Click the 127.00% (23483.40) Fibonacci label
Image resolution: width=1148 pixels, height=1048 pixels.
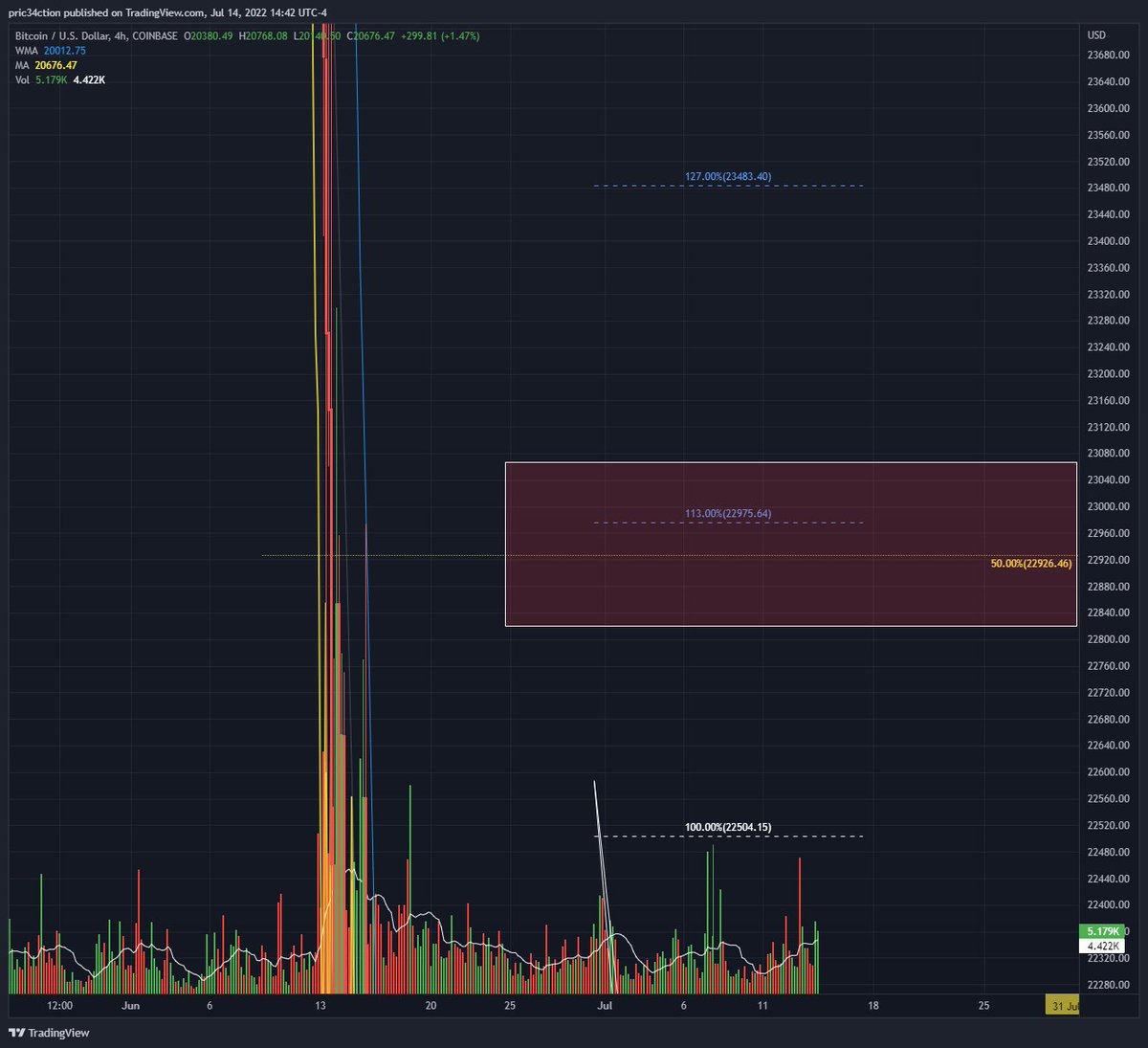click(x=728, y=176)
